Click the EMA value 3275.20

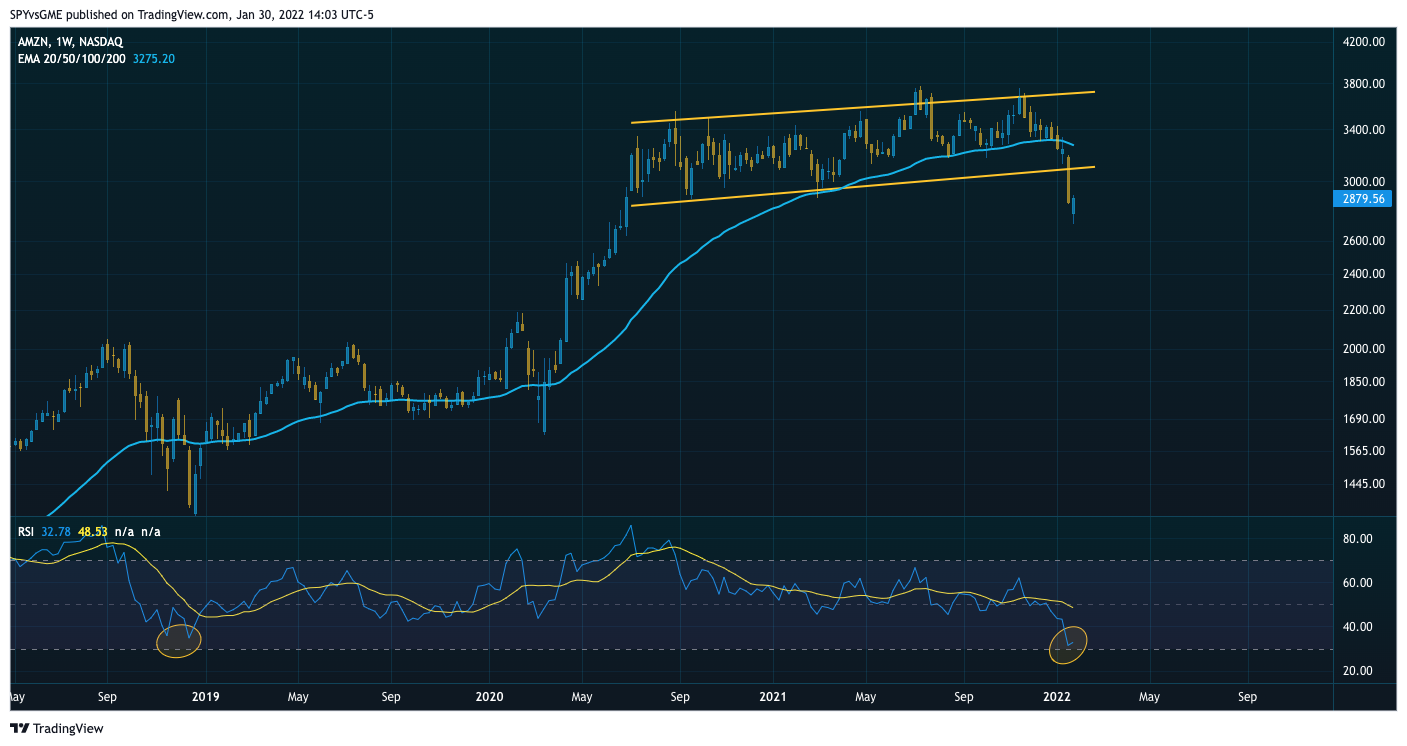click(x=154, y=59)
